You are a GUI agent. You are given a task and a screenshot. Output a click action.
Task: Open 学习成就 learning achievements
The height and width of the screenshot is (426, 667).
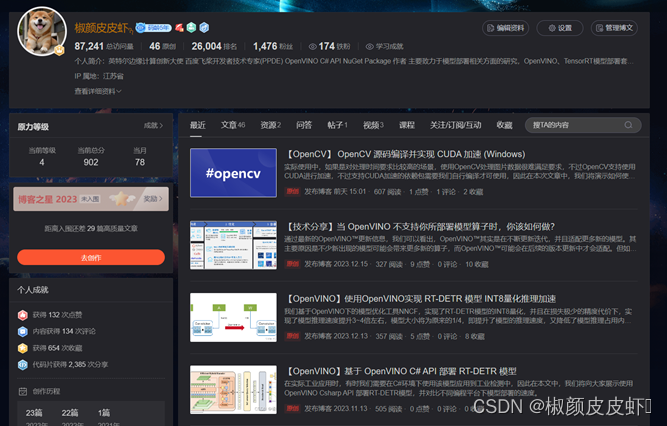(x=385, y=46)
